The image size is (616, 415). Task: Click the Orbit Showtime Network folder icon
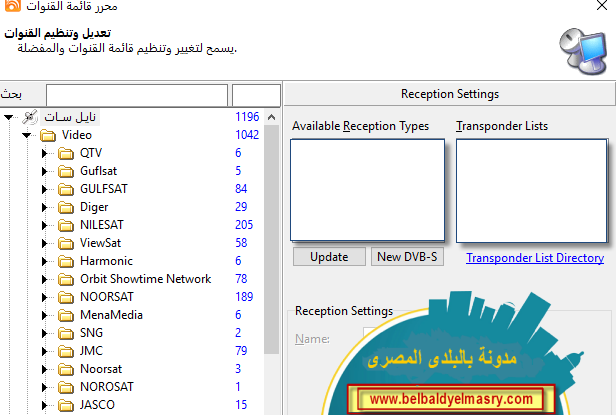[66, 279]
